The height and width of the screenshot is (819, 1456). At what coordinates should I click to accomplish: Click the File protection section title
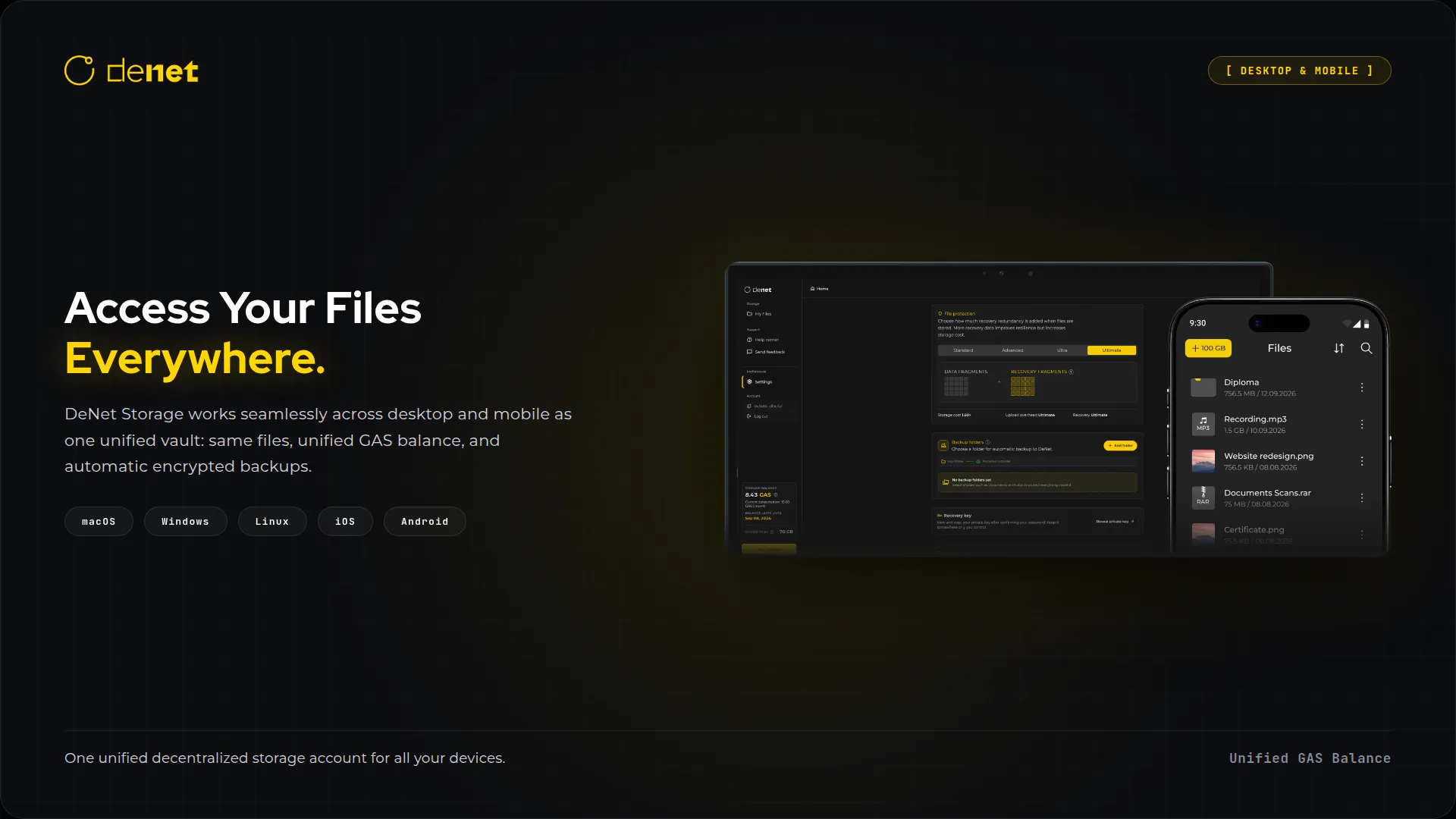(959, 313)
